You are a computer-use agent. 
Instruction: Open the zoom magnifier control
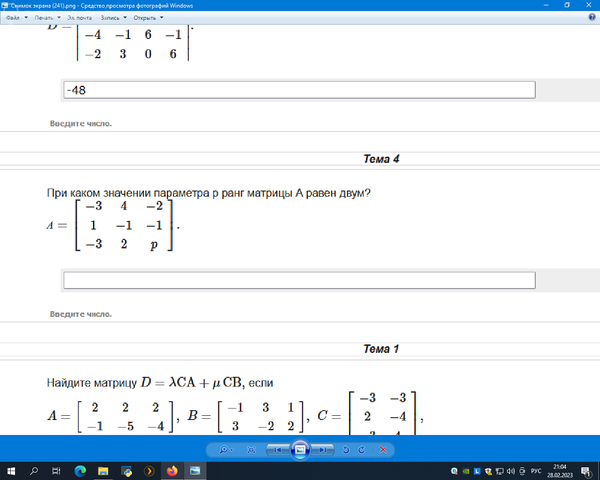pos(222,450)
